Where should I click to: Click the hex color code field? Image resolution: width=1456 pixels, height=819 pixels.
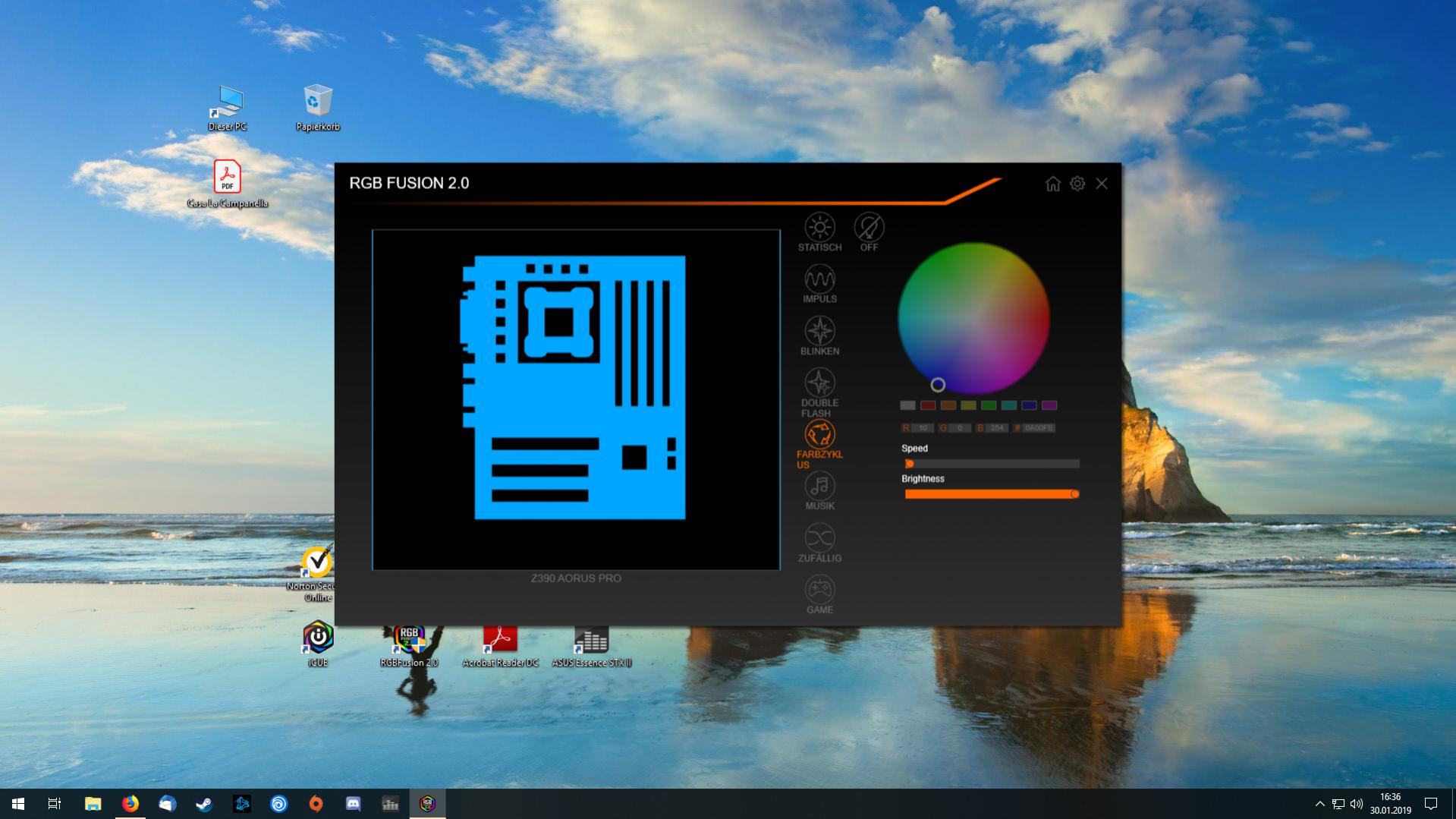point(1039,428)
